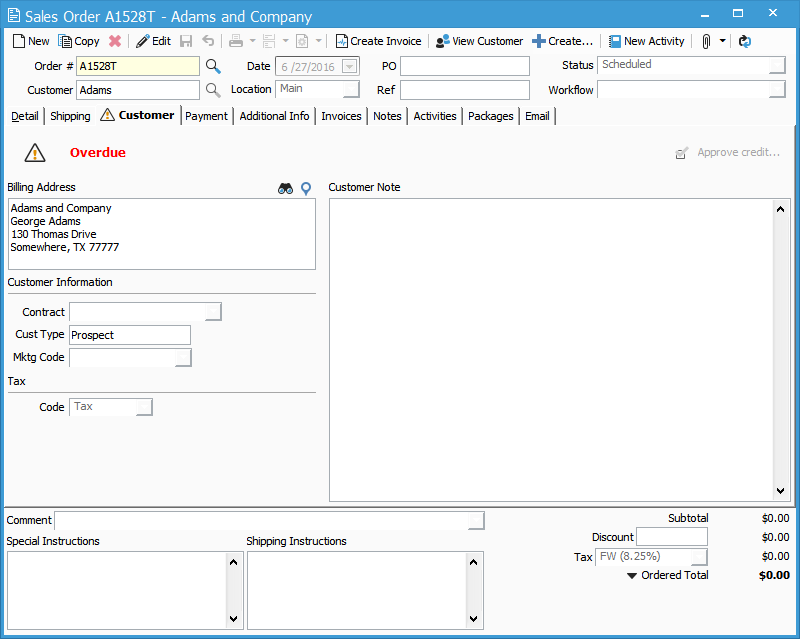
Task: Click Customer Note scrollbar down arrow
Action: [780, 490]
